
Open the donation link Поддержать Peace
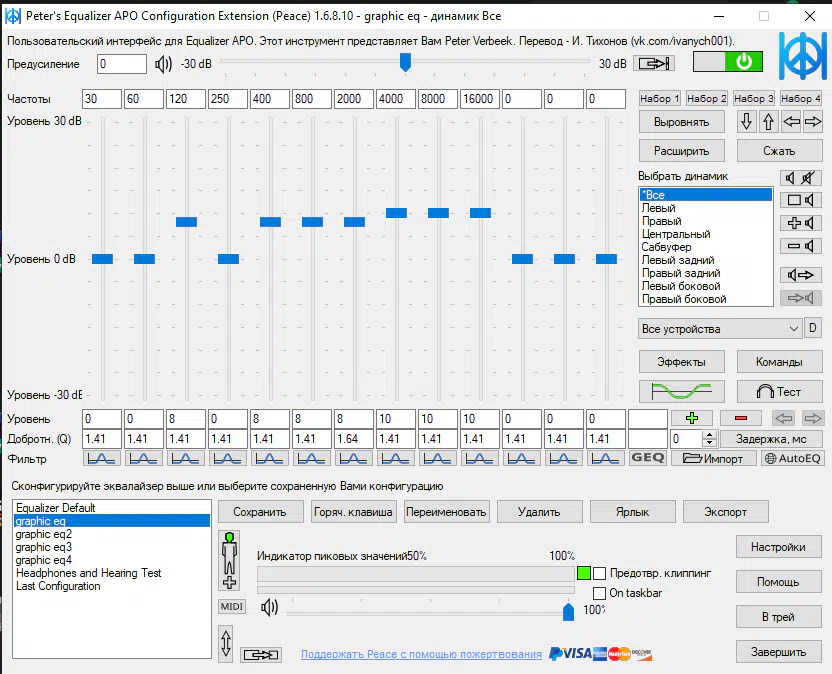421,654
